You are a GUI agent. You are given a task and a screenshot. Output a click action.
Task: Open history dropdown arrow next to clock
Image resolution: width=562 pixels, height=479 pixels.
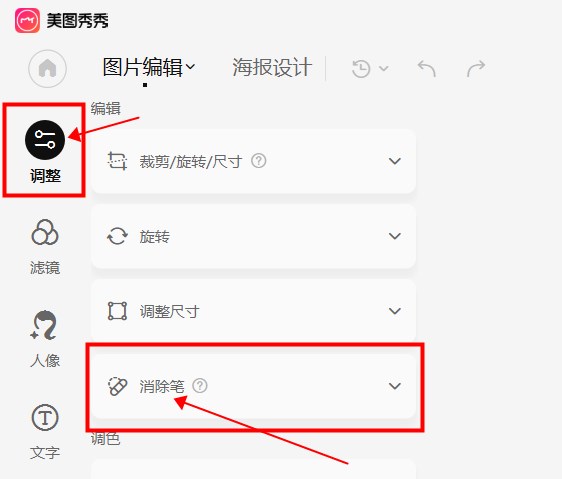(x=384, y=68)
